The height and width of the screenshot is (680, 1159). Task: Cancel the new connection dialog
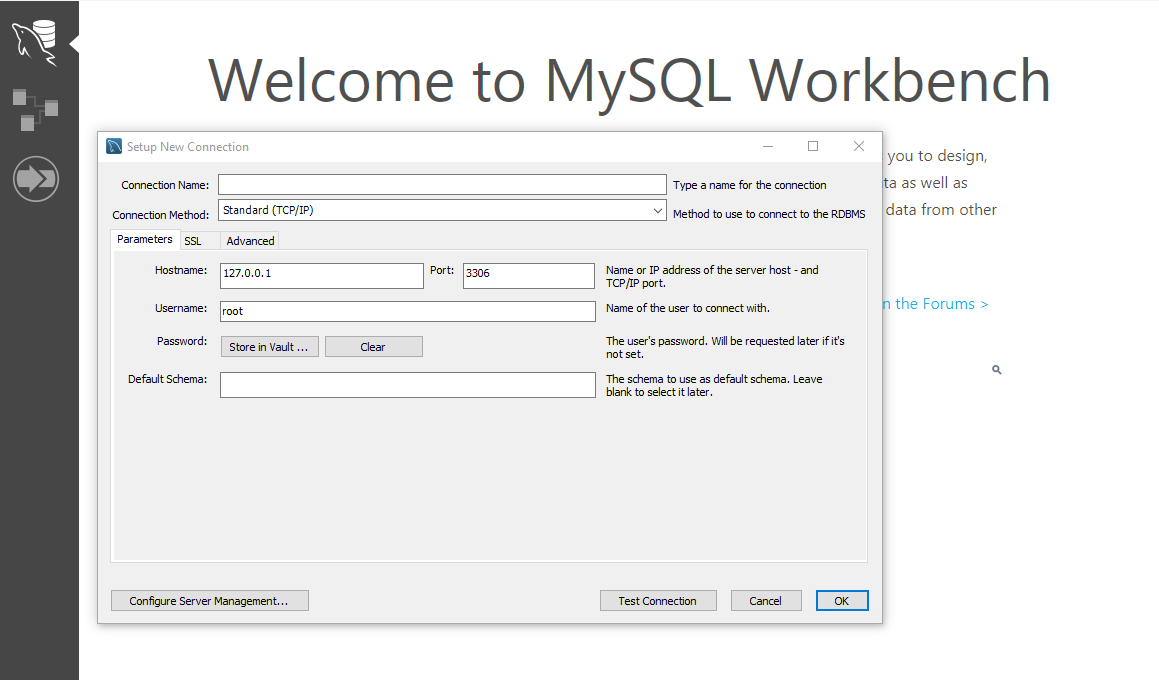(x=766, y=601)
